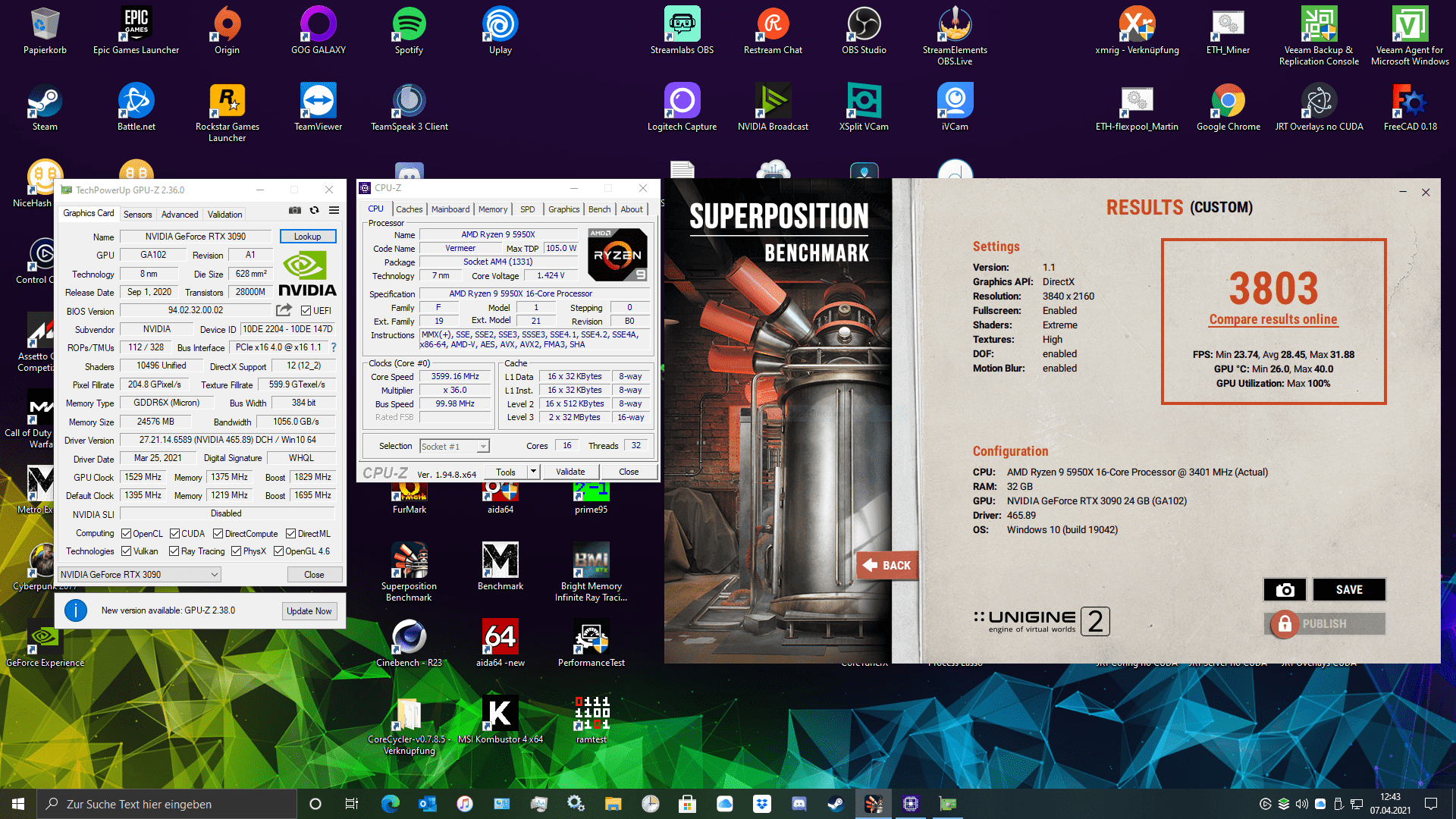
Task: Open the FreeCAD 0.18 desktop icon
Action: click(1410, 108)
